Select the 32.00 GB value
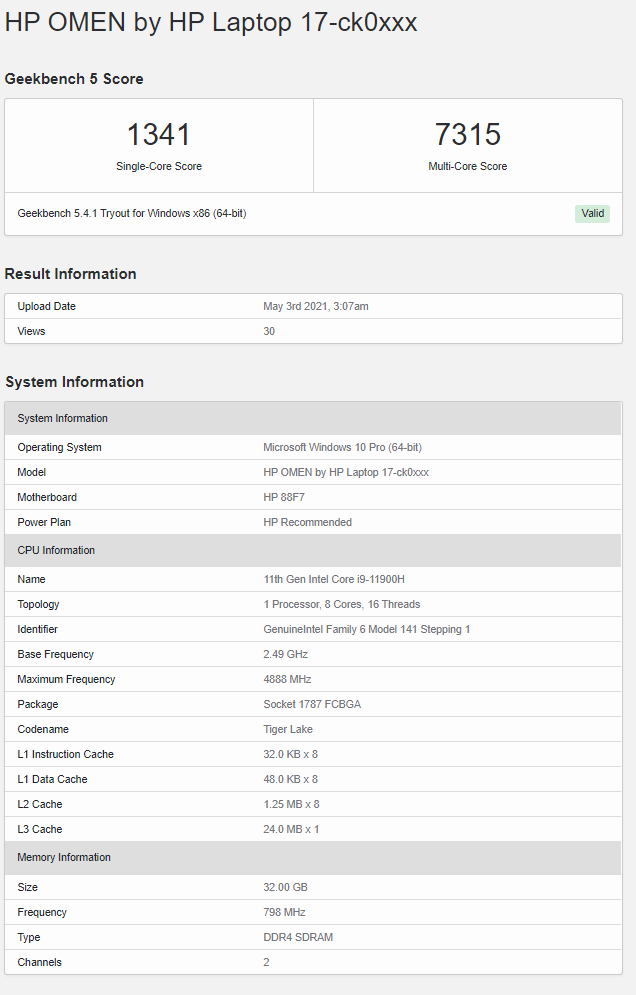 tap(286, 887)
